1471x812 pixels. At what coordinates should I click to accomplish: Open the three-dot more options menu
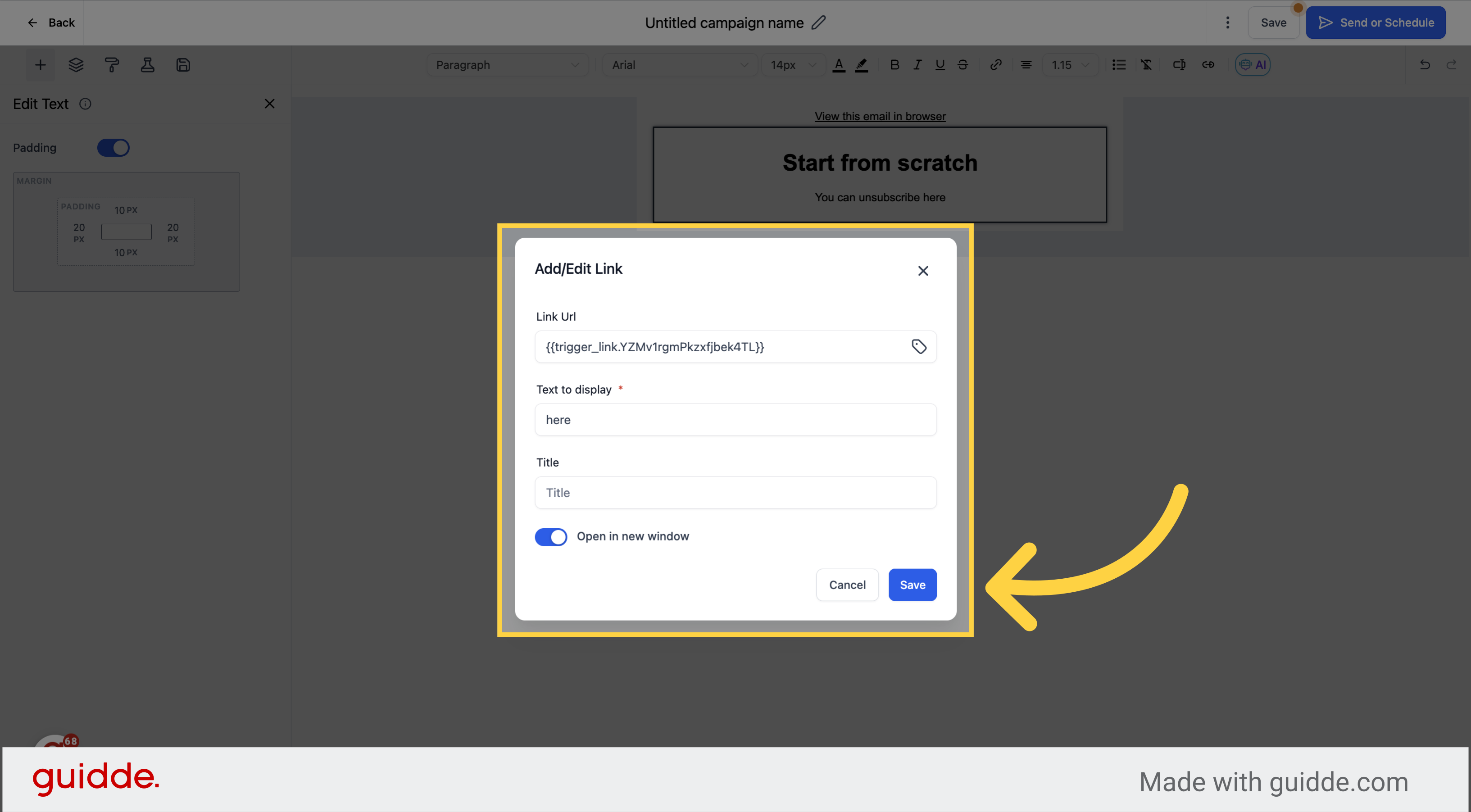pos(1228,23)
